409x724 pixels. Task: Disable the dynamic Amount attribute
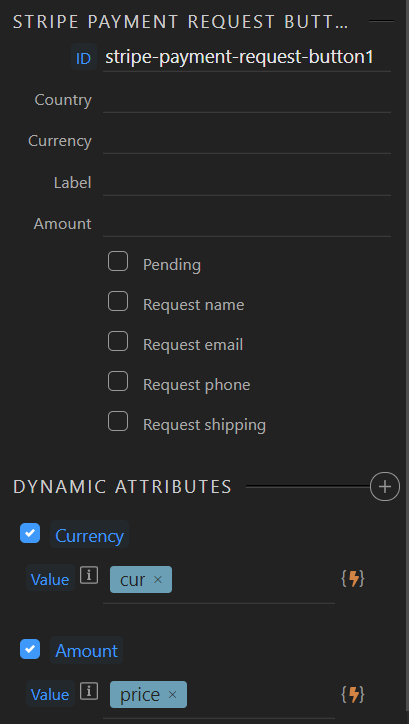[30, 649]
